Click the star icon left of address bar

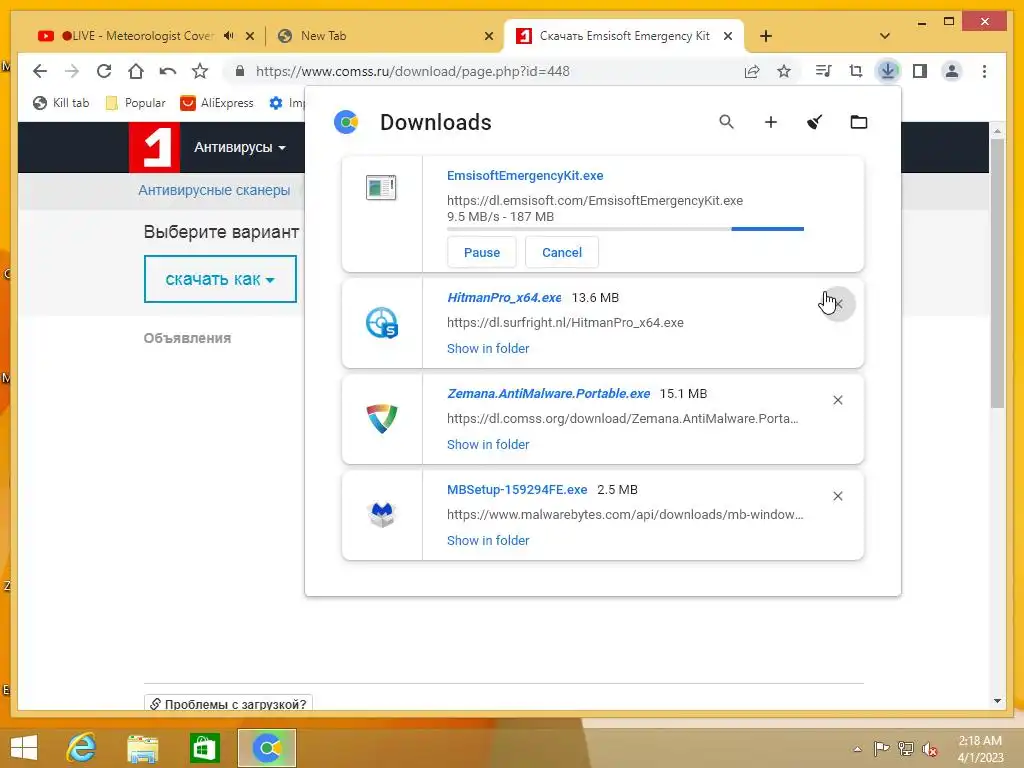(200, 71)
